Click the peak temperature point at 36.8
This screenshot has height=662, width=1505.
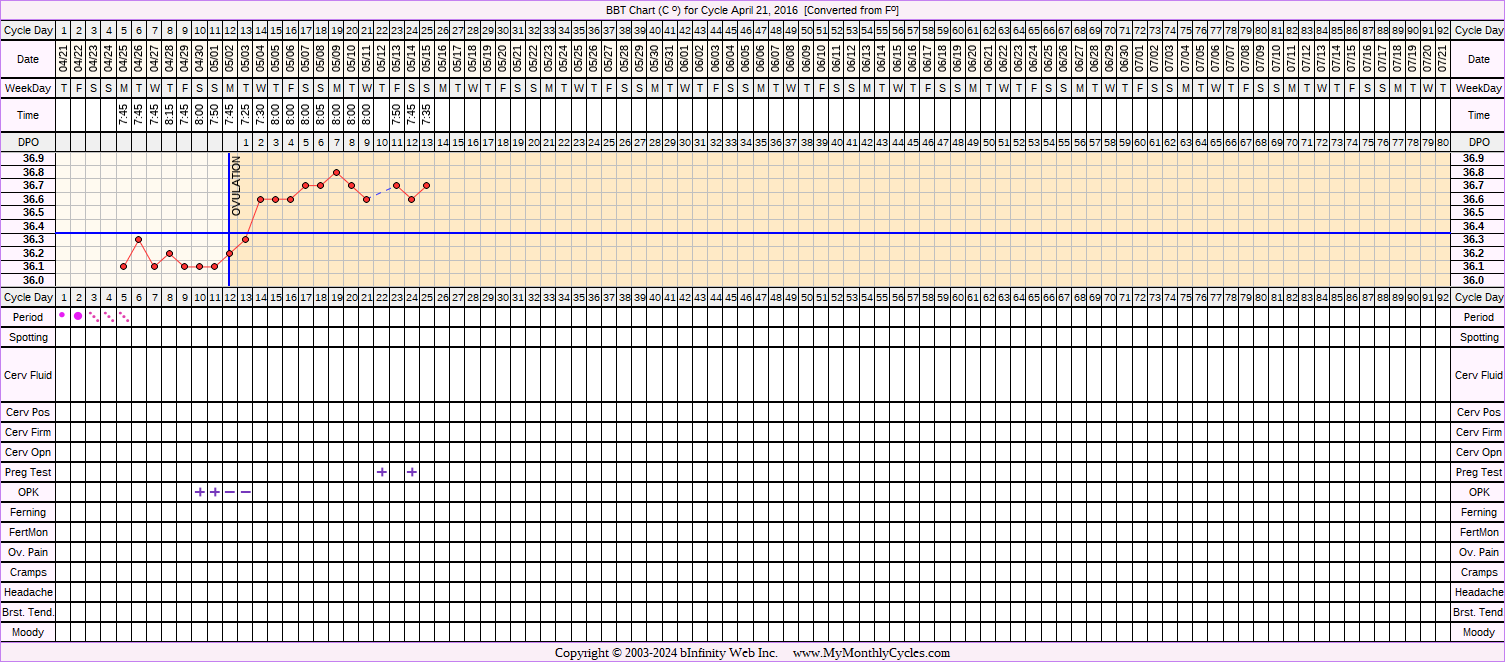coord(336,172)
